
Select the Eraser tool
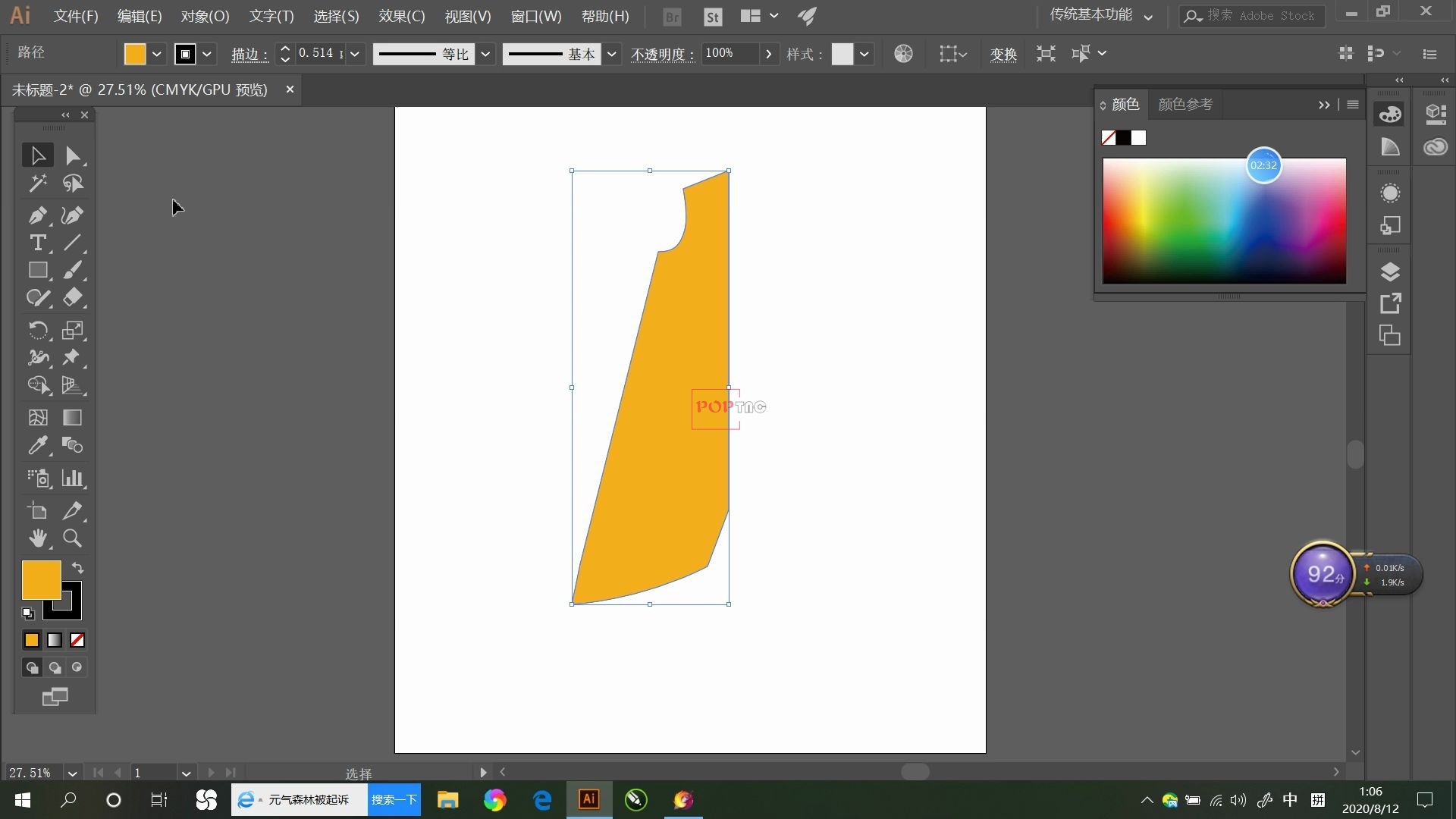pyautogui.click(x=72, y=297)
